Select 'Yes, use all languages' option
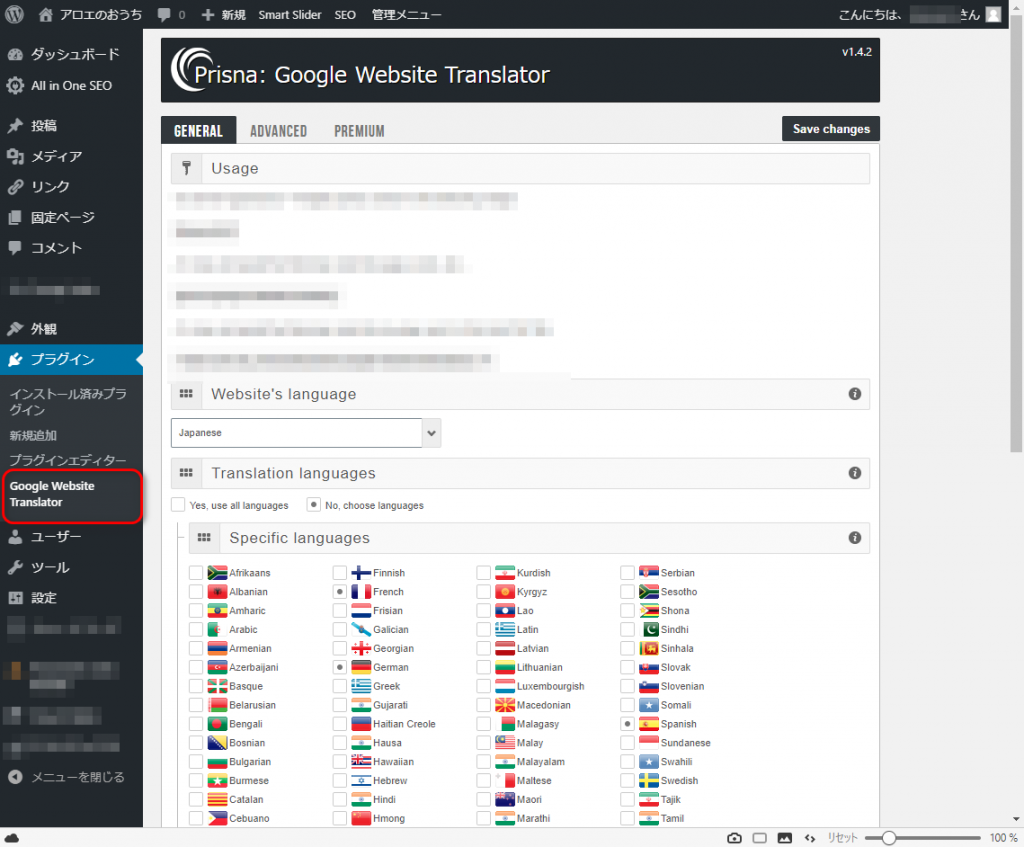This screenshot has height=847, width=1024. [x=178, y=505]
